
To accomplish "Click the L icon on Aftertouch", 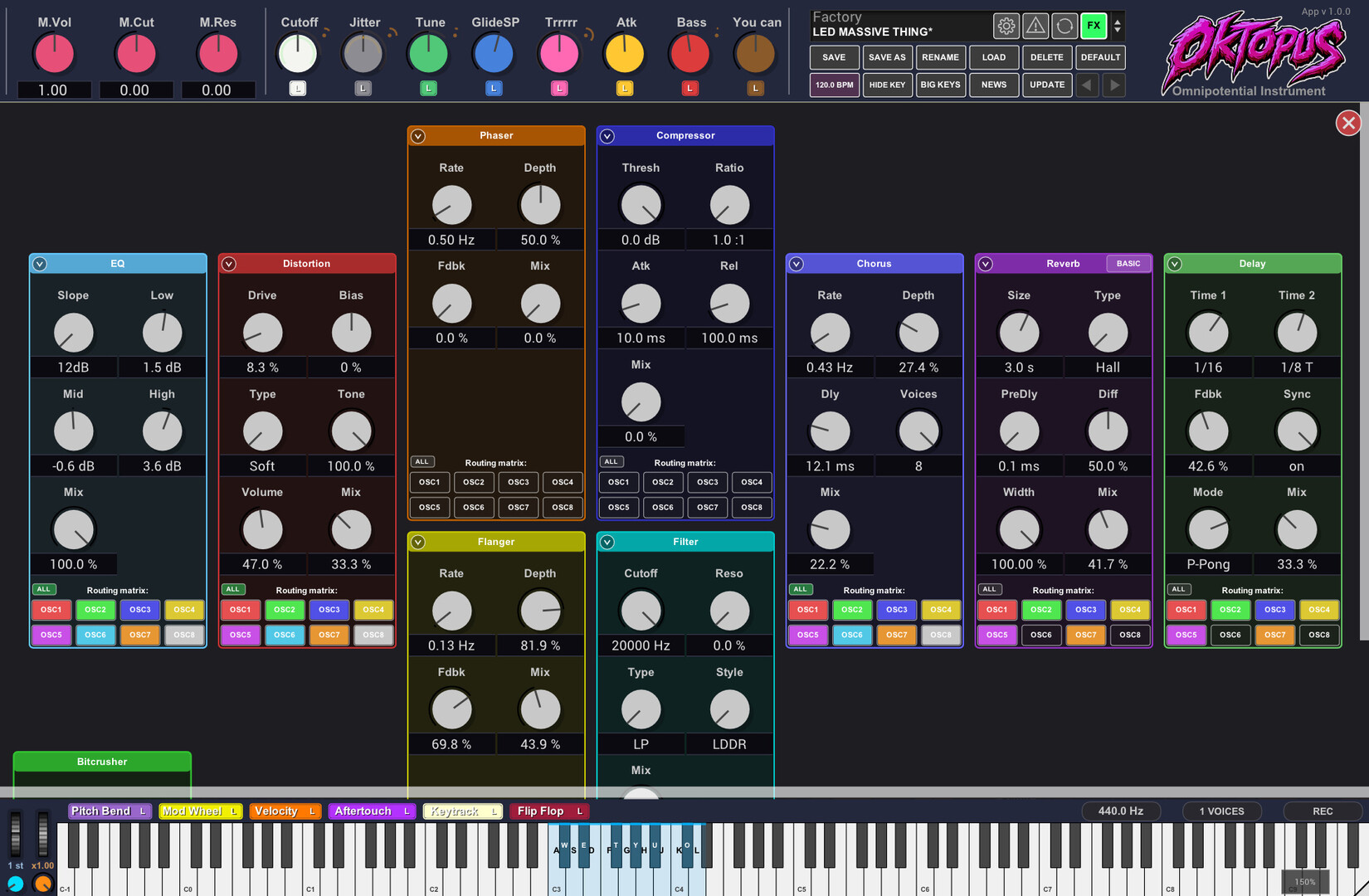I will [407, 811].
